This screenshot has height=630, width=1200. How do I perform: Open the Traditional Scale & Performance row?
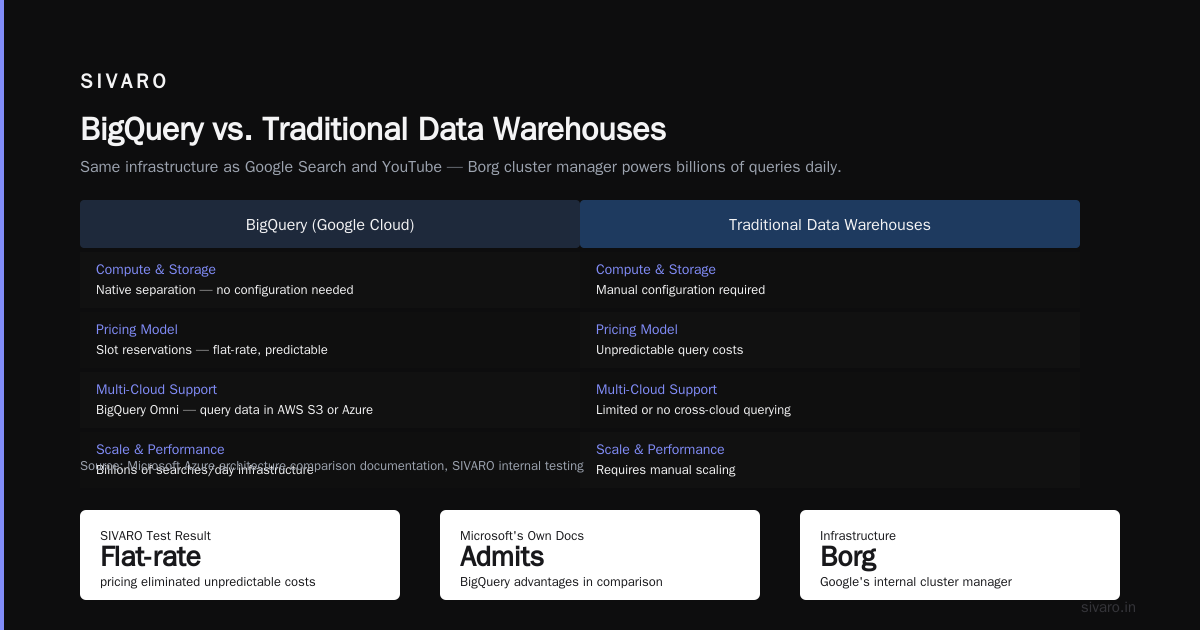point(830,460)
